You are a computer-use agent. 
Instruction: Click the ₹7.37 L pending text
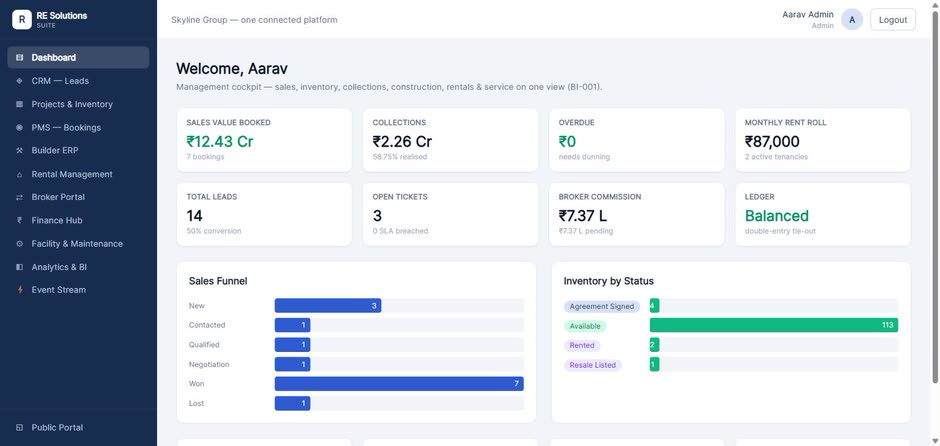(586, 231)
